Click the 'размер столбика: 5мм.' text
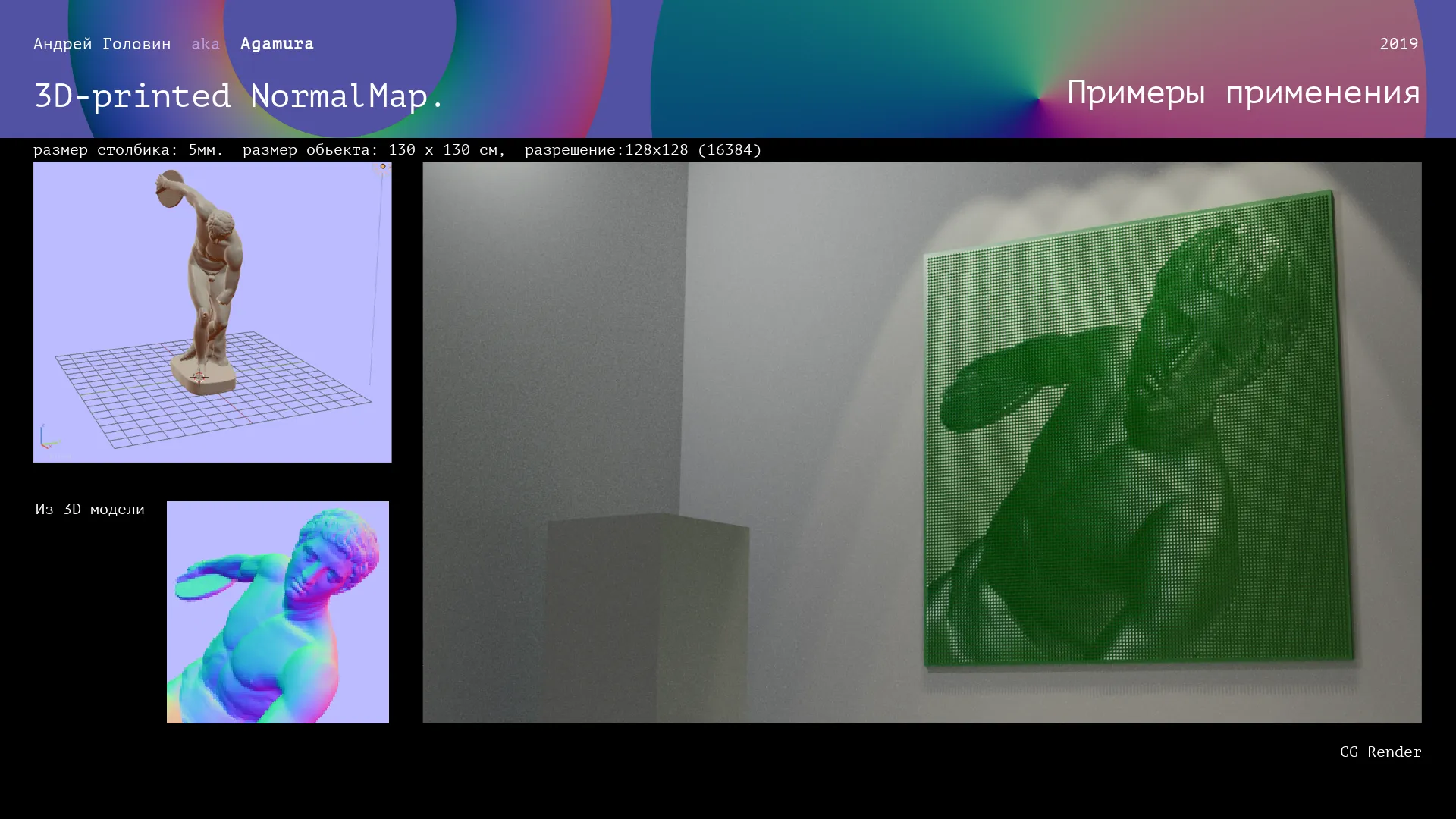Screen dimensions: 1456x819 coord(128,149)
